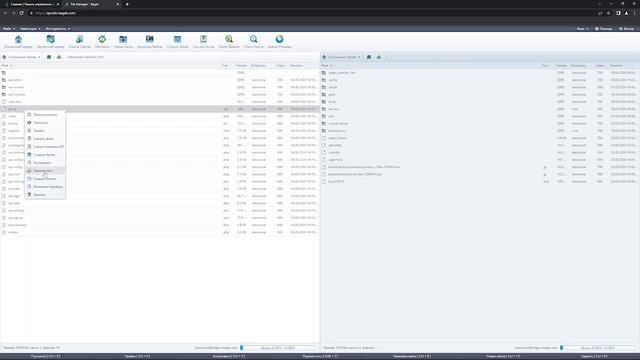Viewport: 640px width, 360px height.
Task: Click the left panel Размер column header
Action: (x=241, y=65)
